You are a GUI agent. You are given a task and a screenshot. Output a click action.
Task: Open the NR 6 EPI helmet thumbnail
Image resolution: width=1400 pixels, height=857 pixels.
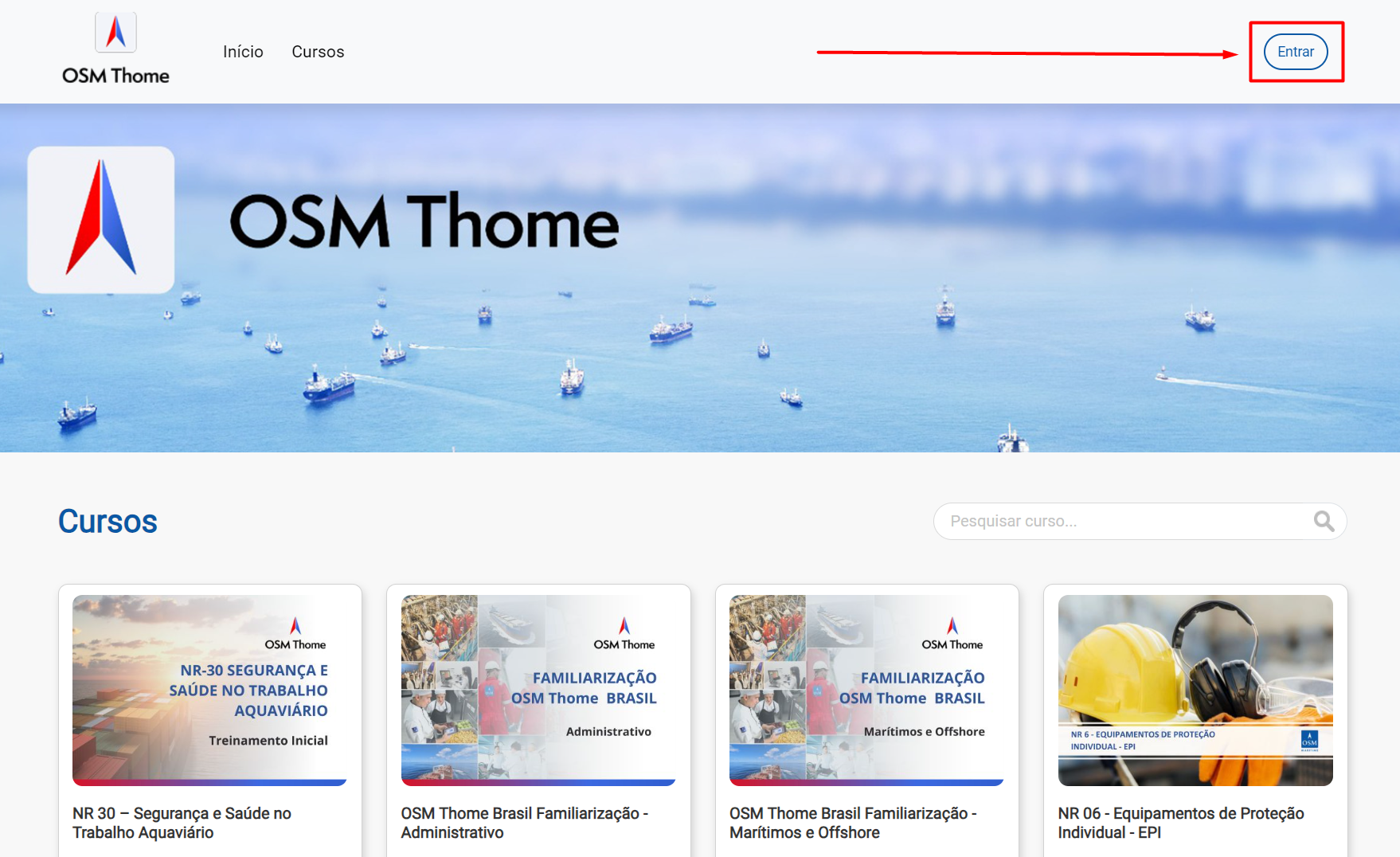click(1195, 691)
